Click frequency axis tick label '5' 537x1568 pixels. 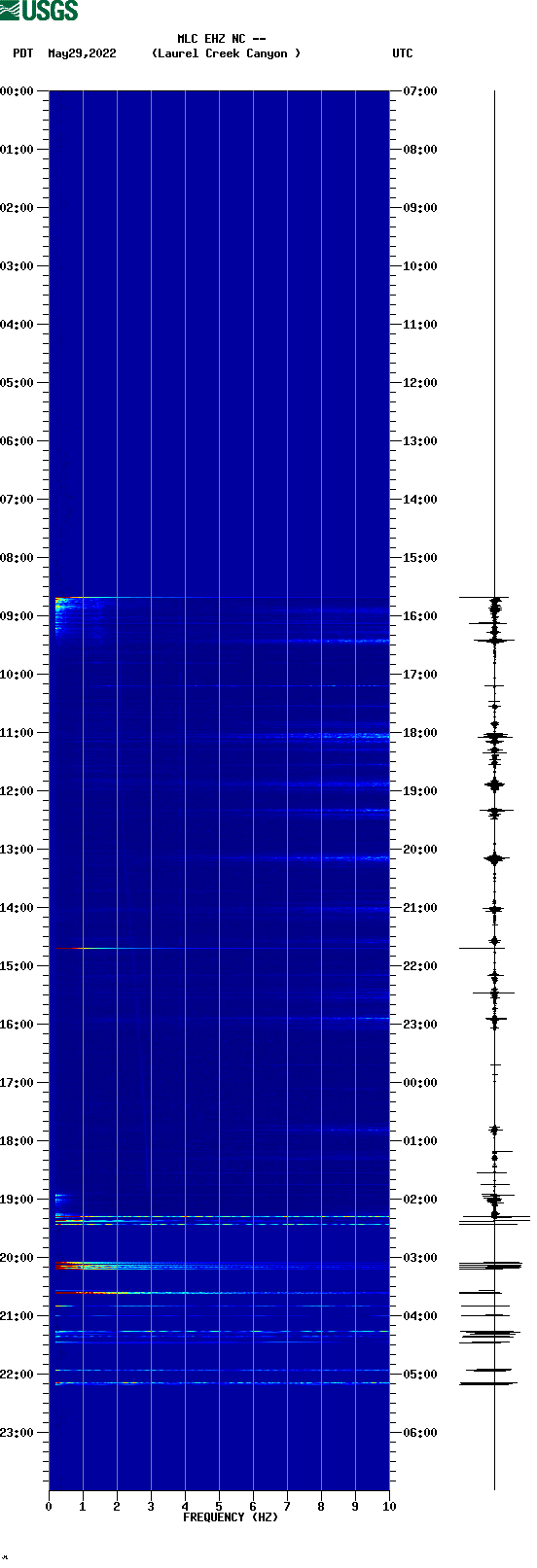[219, 1507]
